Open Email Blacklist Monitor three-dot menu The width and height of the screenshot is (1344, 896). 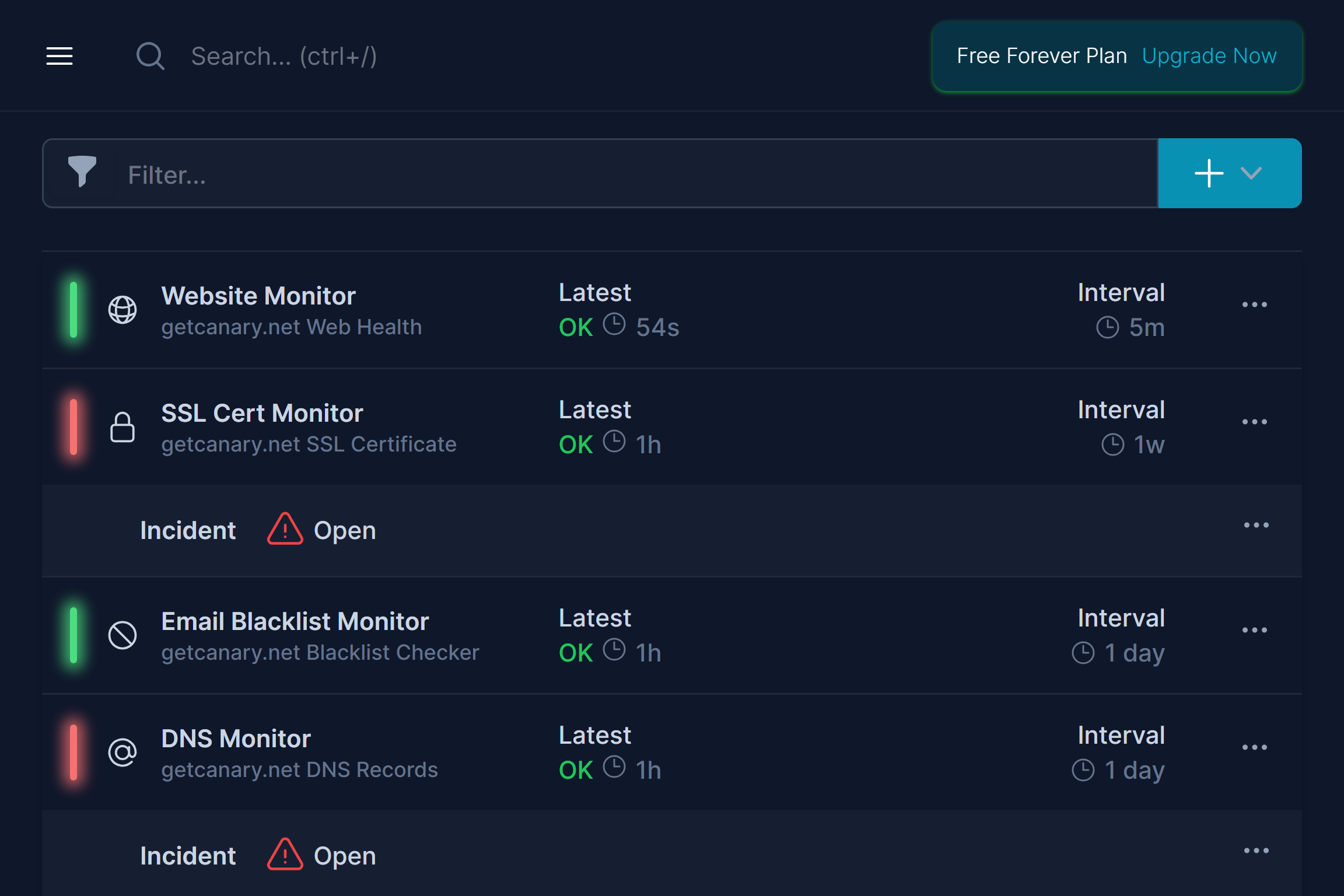point(1254,630)
